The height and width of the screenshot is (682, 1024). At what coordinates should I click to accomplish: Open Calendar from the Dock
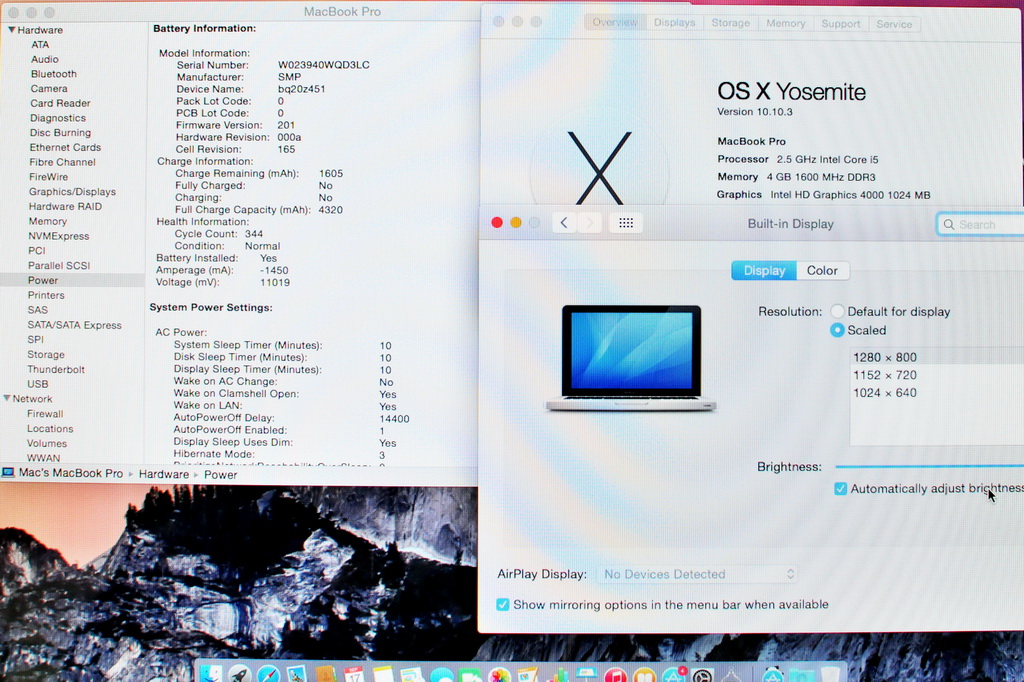click(x=355, y=674)
